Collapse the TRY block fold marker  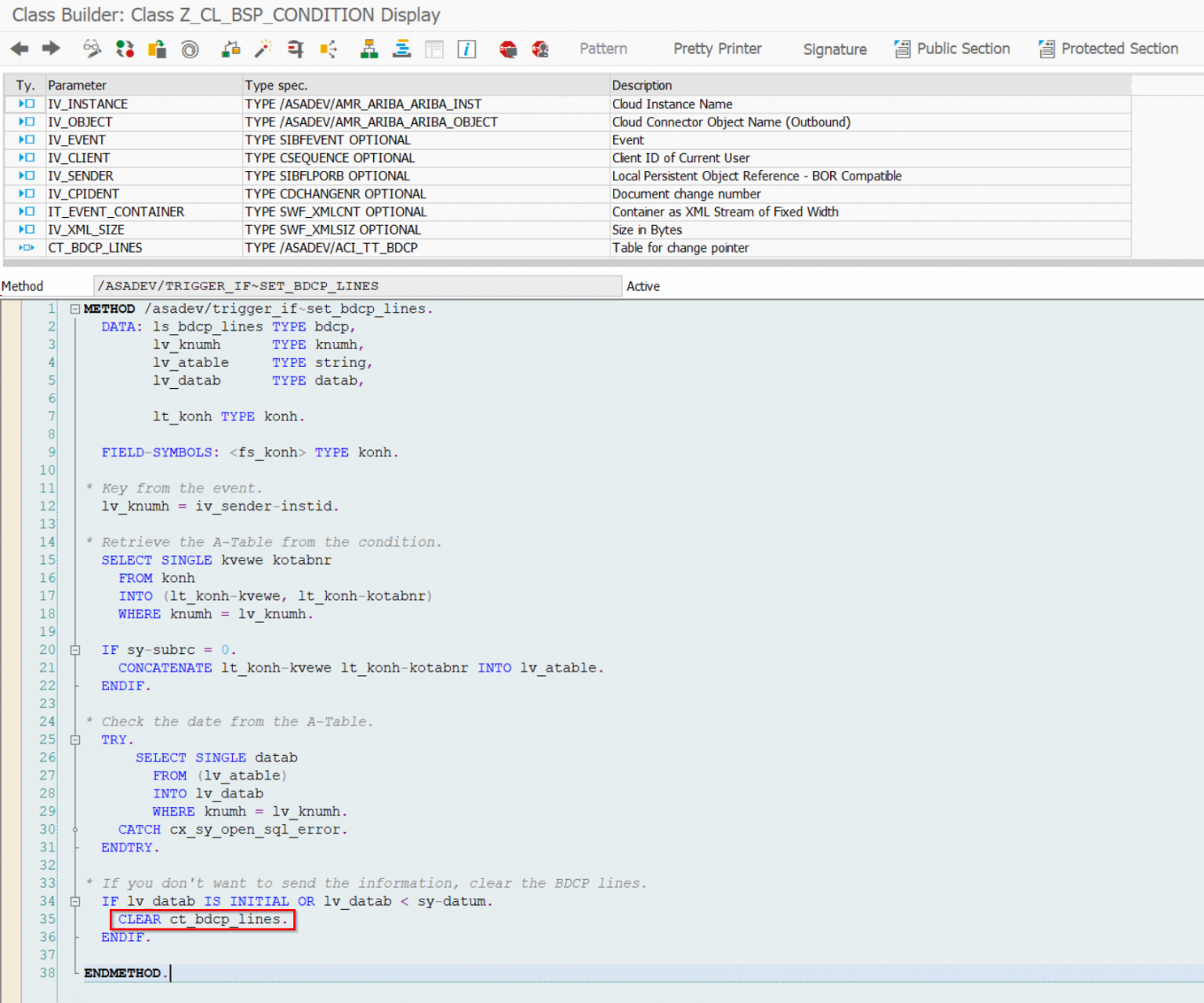point(75,740)
